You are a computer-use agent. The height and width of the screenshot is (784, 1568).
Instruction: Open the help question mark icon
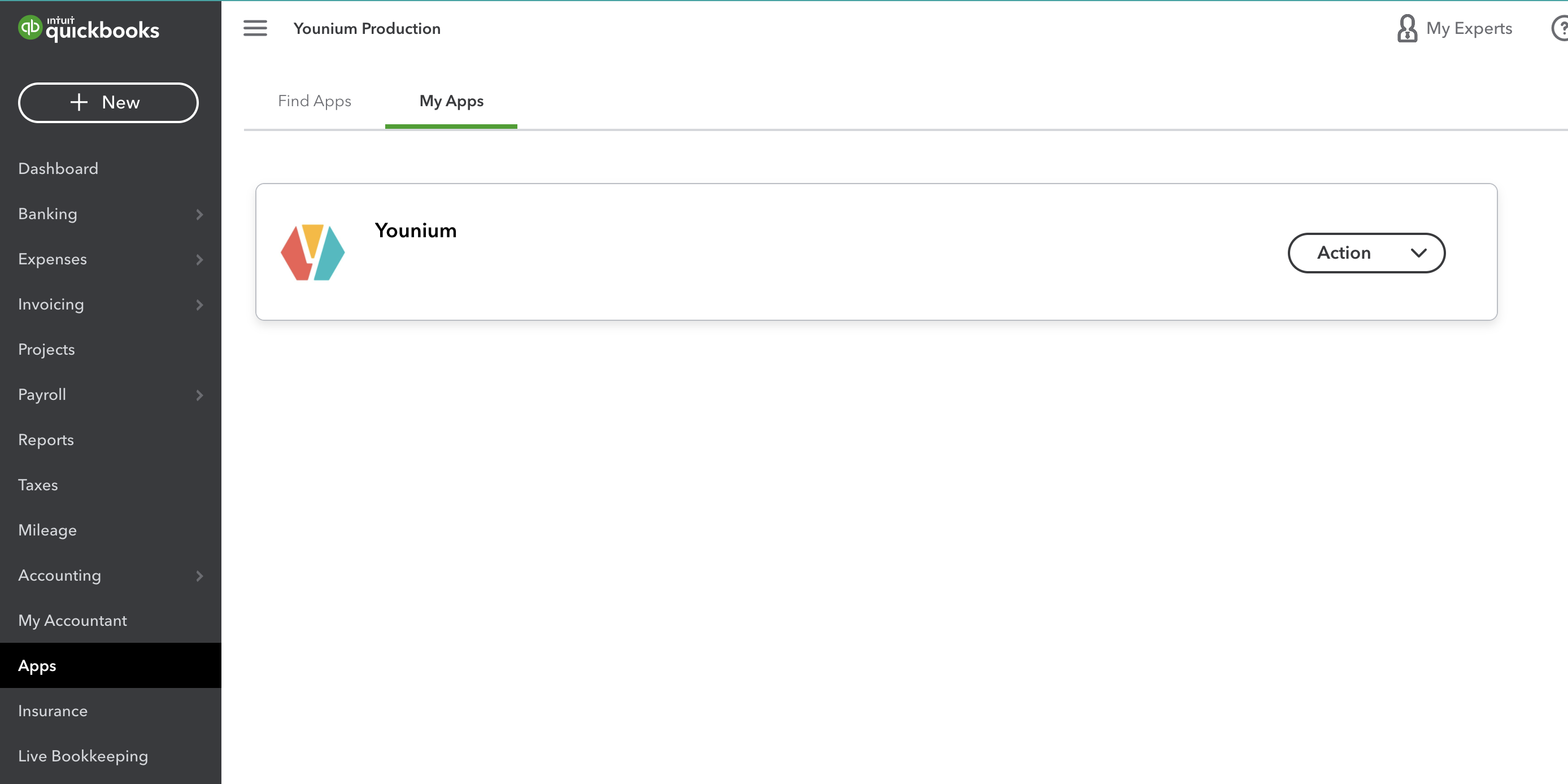point(1560,28)
